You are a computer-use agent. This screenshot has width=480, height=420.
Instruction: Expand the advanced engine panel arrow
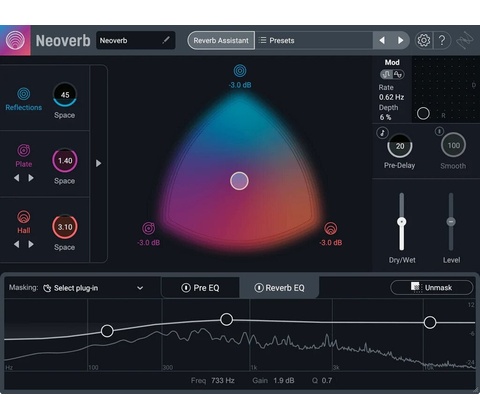click(x=98, y=163)
